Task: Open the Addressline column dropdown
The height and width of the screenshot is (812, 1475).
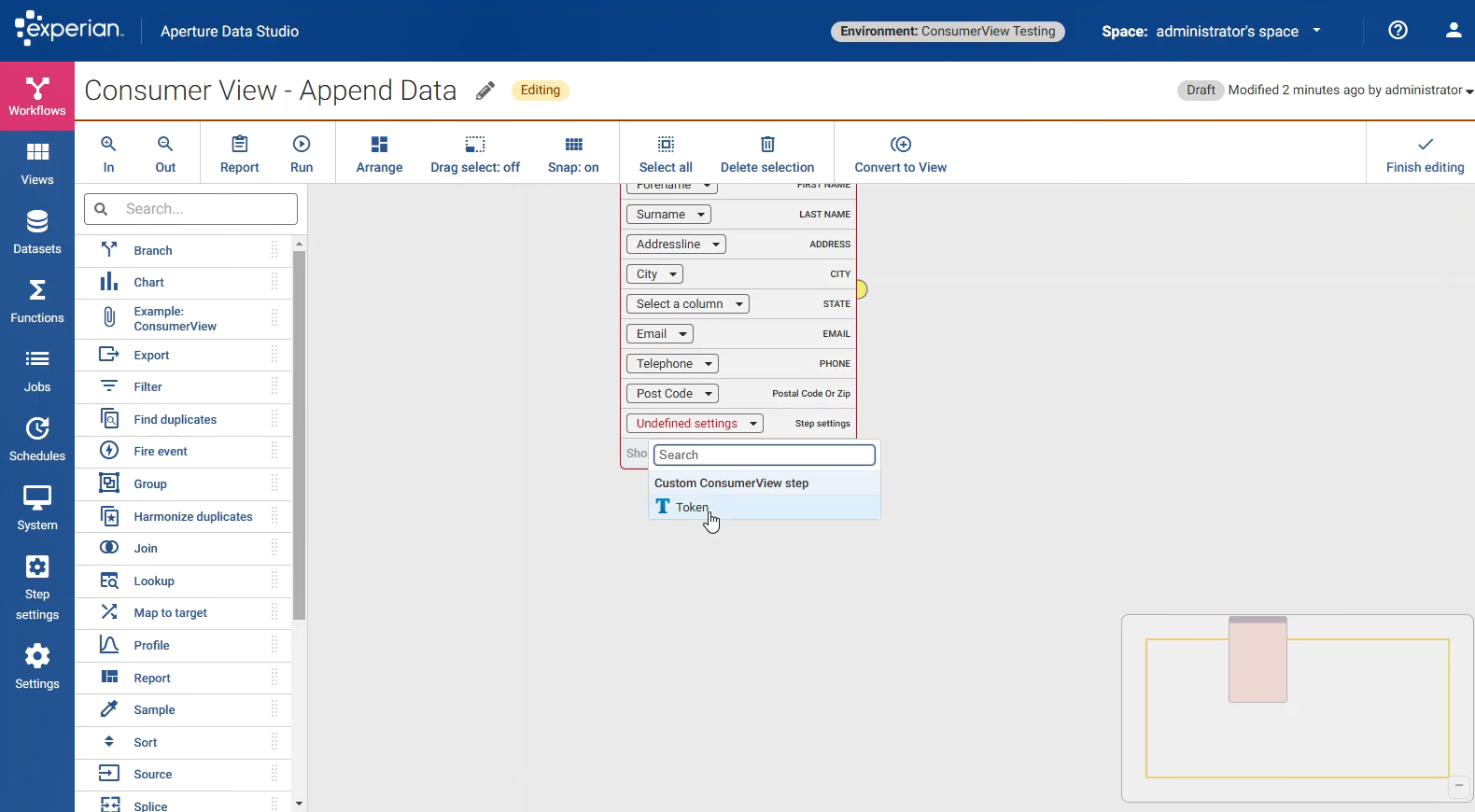Action: [676, 245]
